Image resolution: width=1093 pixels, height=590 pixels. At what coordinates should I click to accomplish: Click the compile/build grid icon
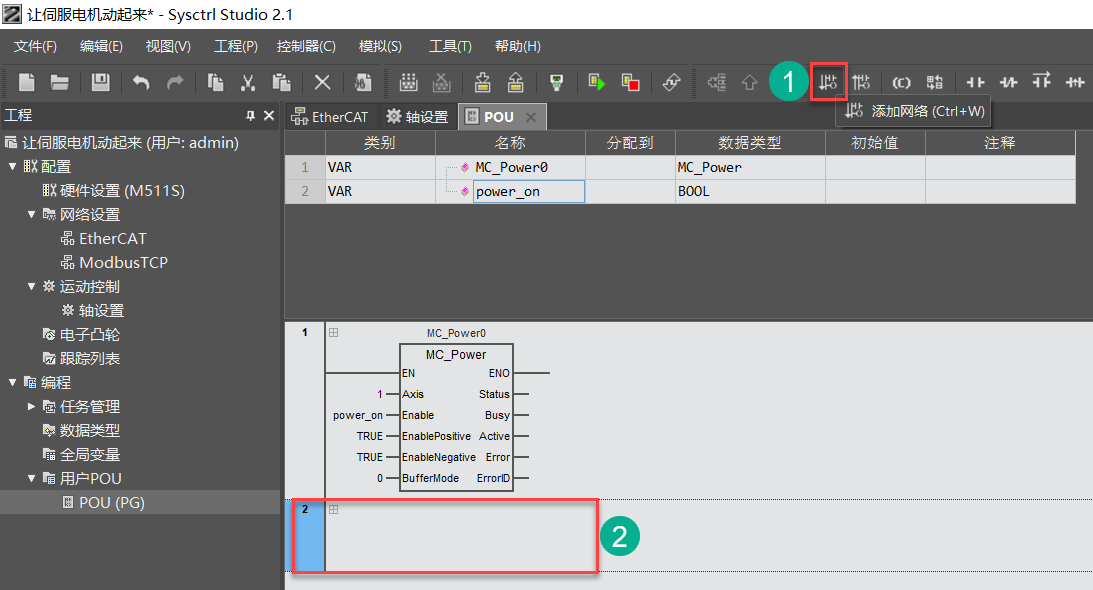[408, 82]
